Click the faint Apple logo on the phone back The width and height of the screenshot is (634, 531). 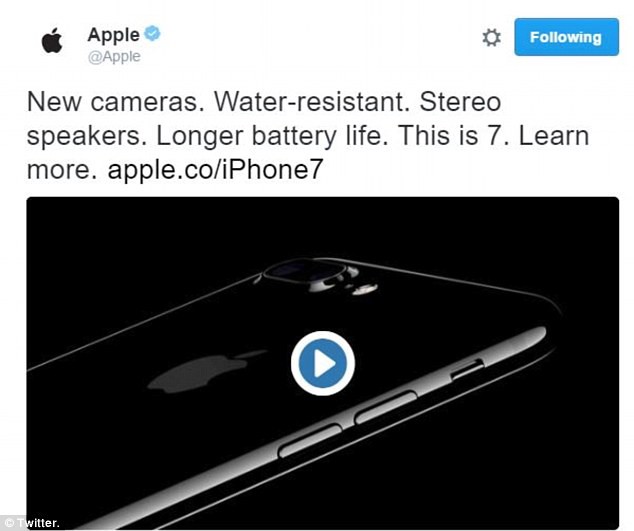pos(205,371)
